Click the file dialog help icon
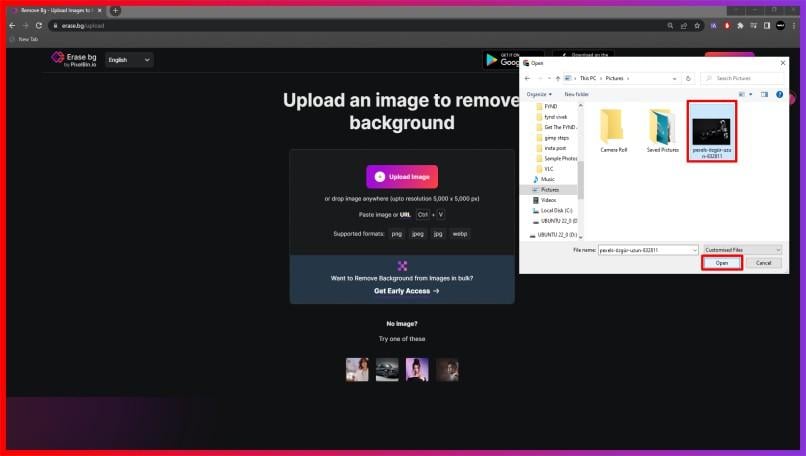The height and width of the screenshot is (456, 806). coord(779,94)
